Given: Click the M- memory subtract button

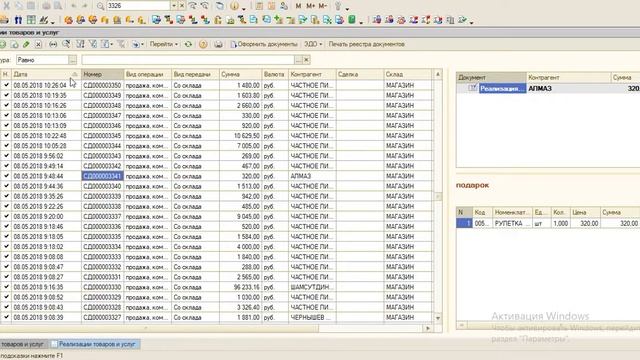Looking at the screenshot, I should coord(322,6).
